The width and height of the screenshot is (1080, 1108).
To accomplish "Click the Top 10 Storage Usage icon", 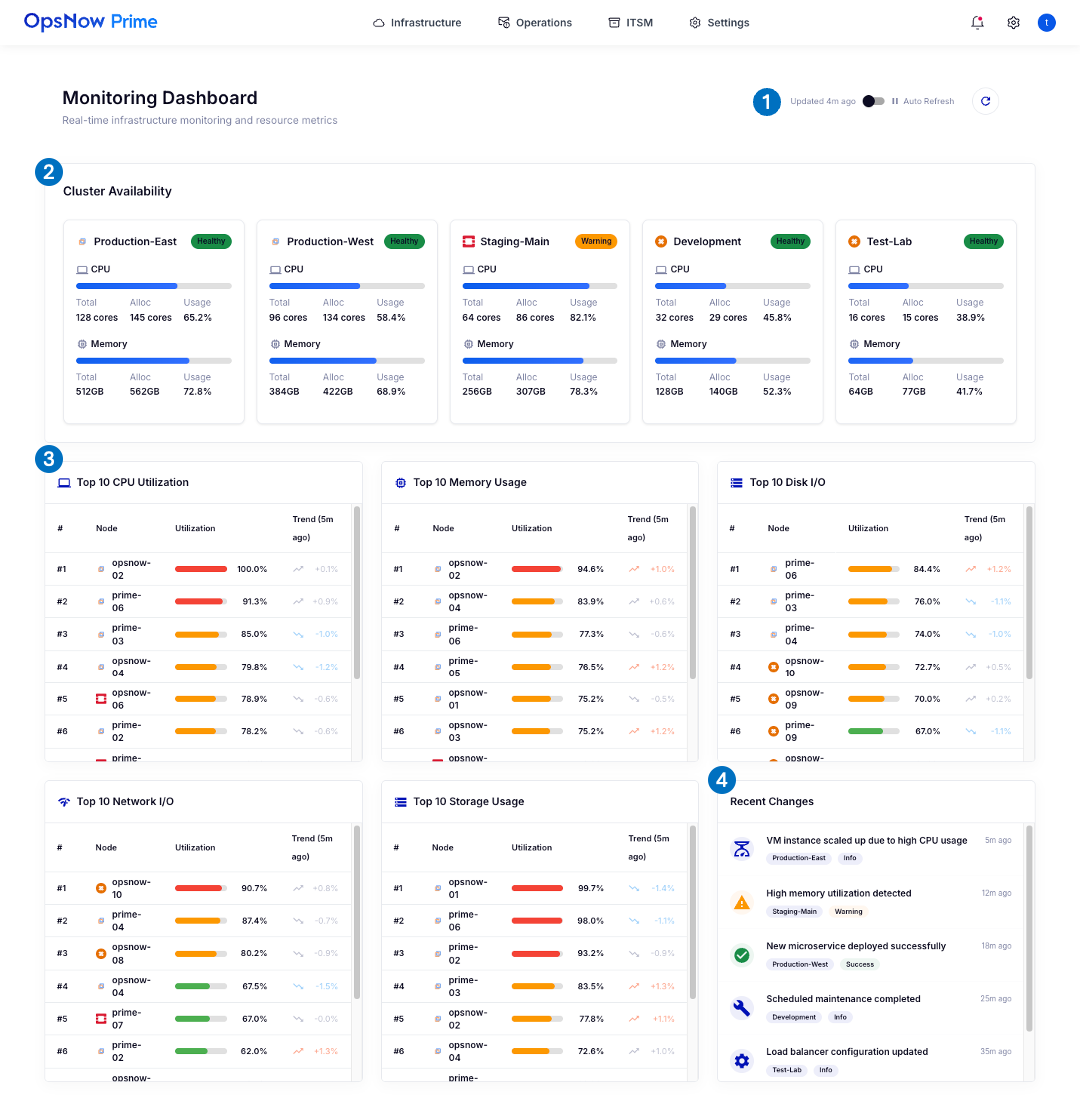I will coord(400,802).
